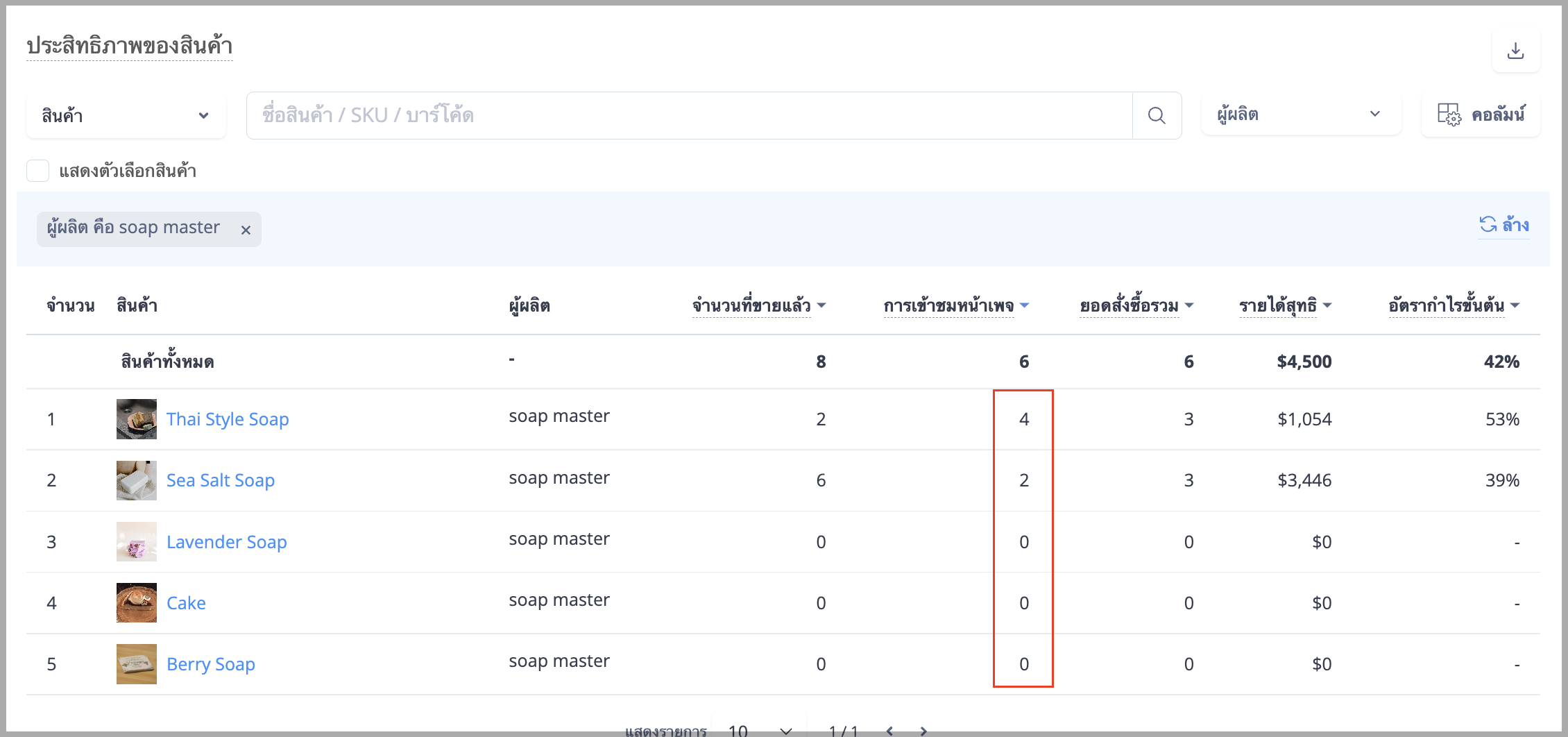Click the ล้าง clear filters link

(1504, 225)
